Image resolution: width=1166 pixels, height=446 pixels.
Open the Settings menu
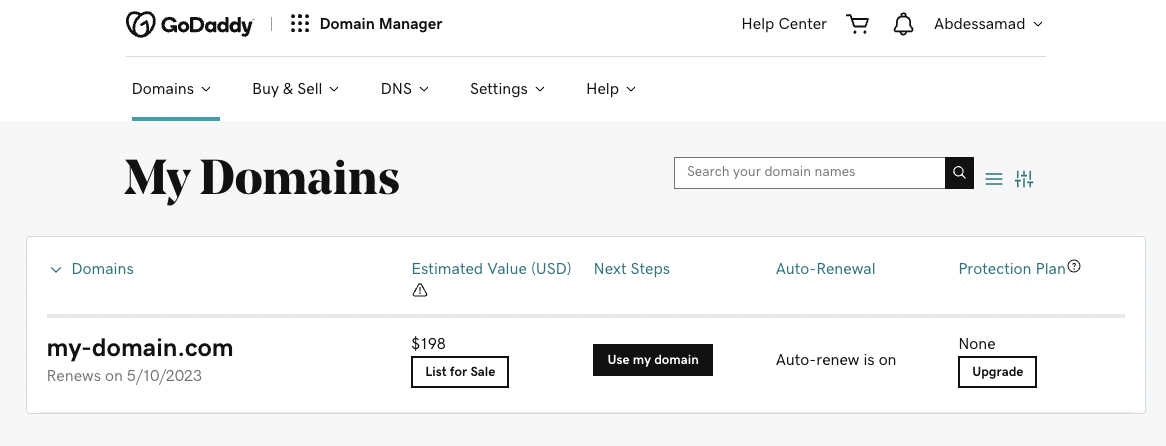pos(507,89)
